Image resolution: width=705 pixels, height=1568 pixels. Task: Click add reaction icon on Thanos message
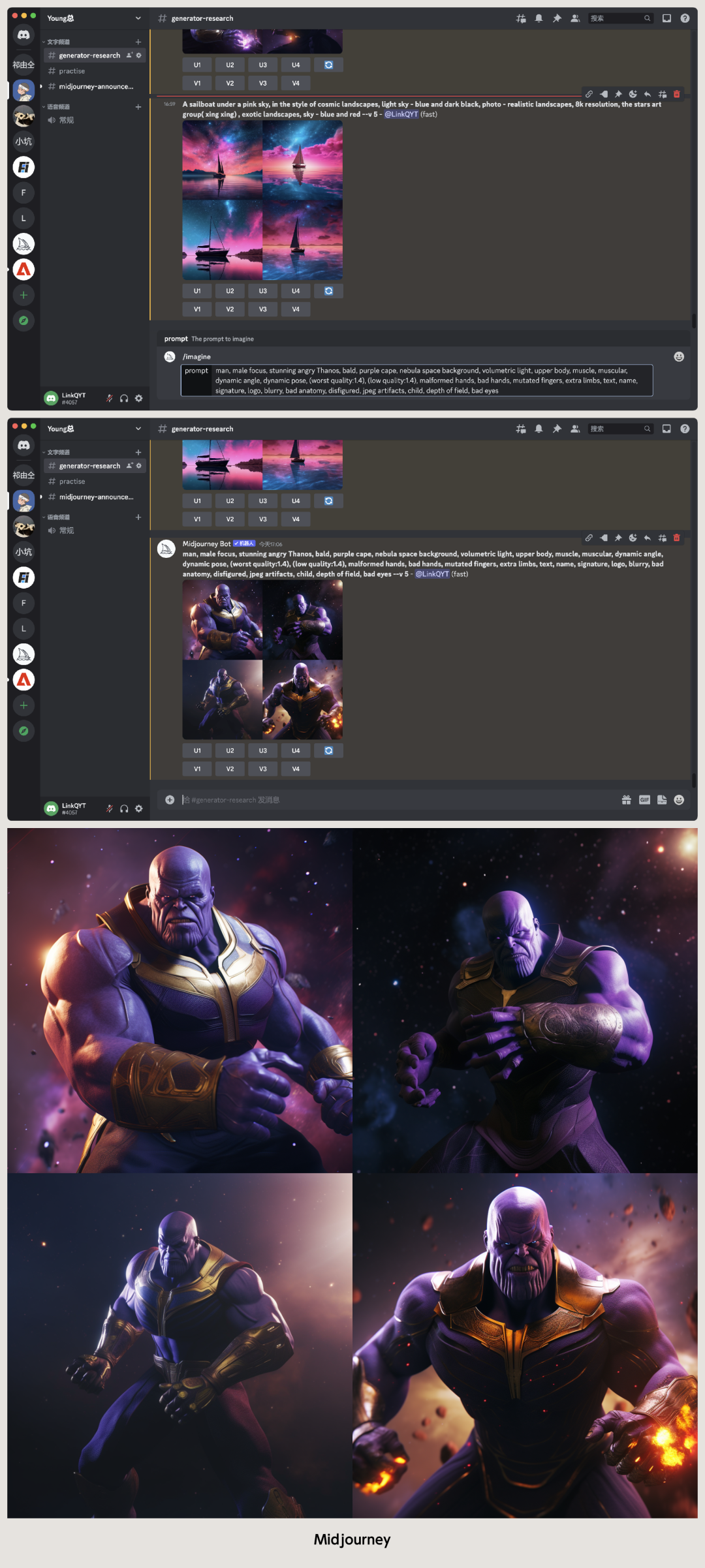tap(633, 538)
